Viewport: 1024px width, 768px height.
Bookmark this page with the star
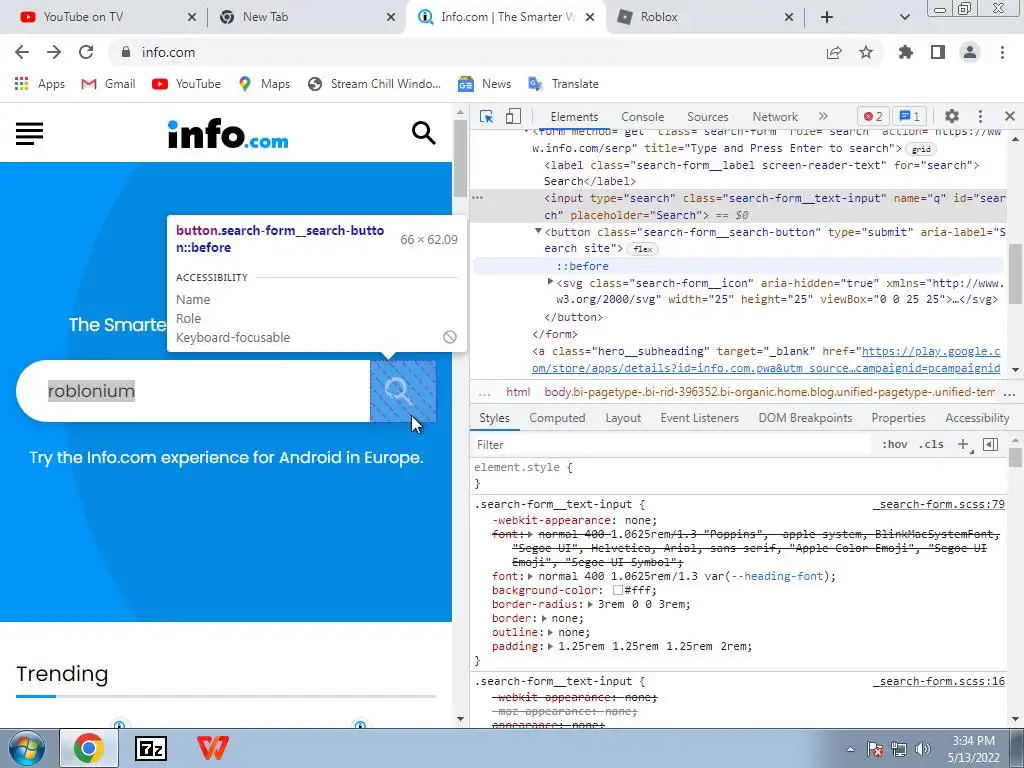coord(866,52)
